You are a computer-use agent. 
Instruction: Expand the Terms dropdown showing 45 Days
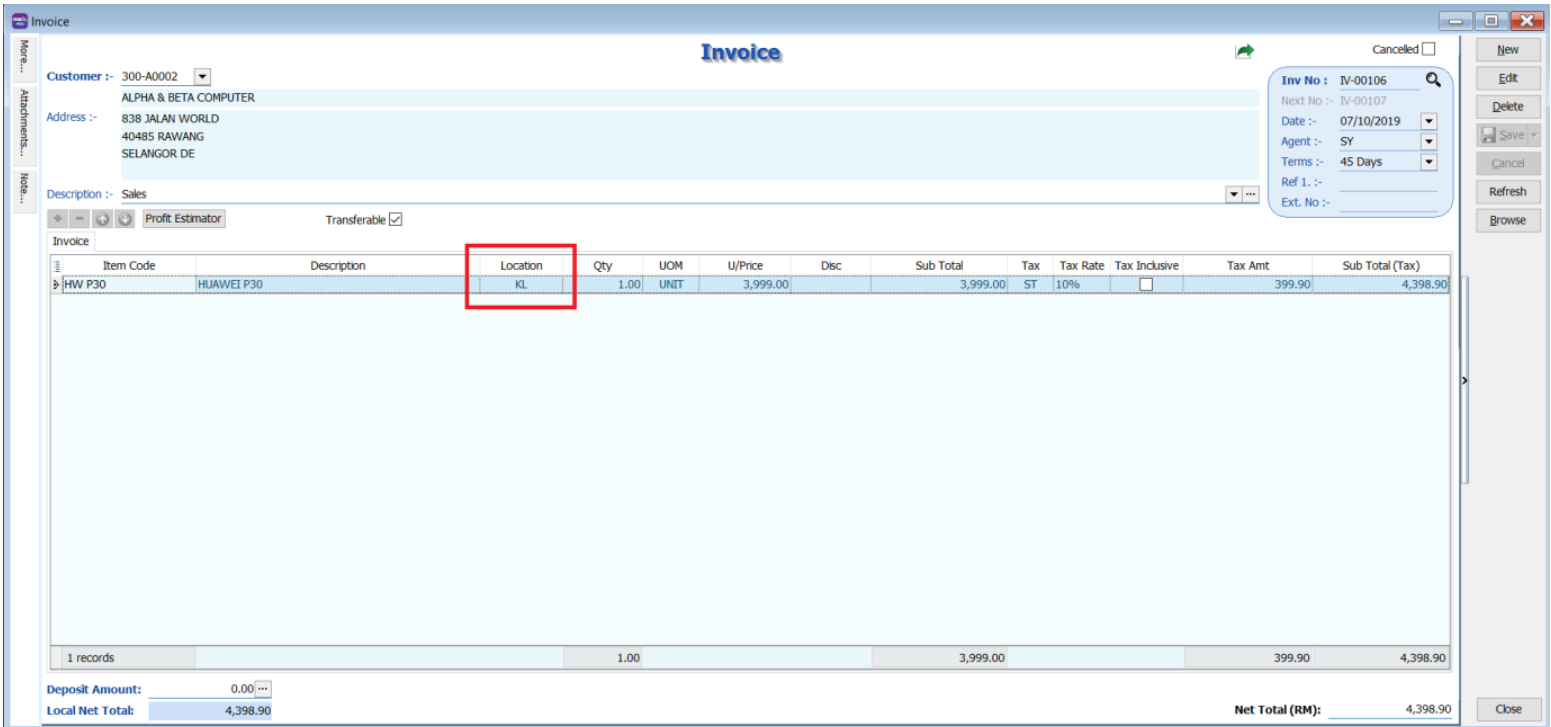[x=1428, y=161]
